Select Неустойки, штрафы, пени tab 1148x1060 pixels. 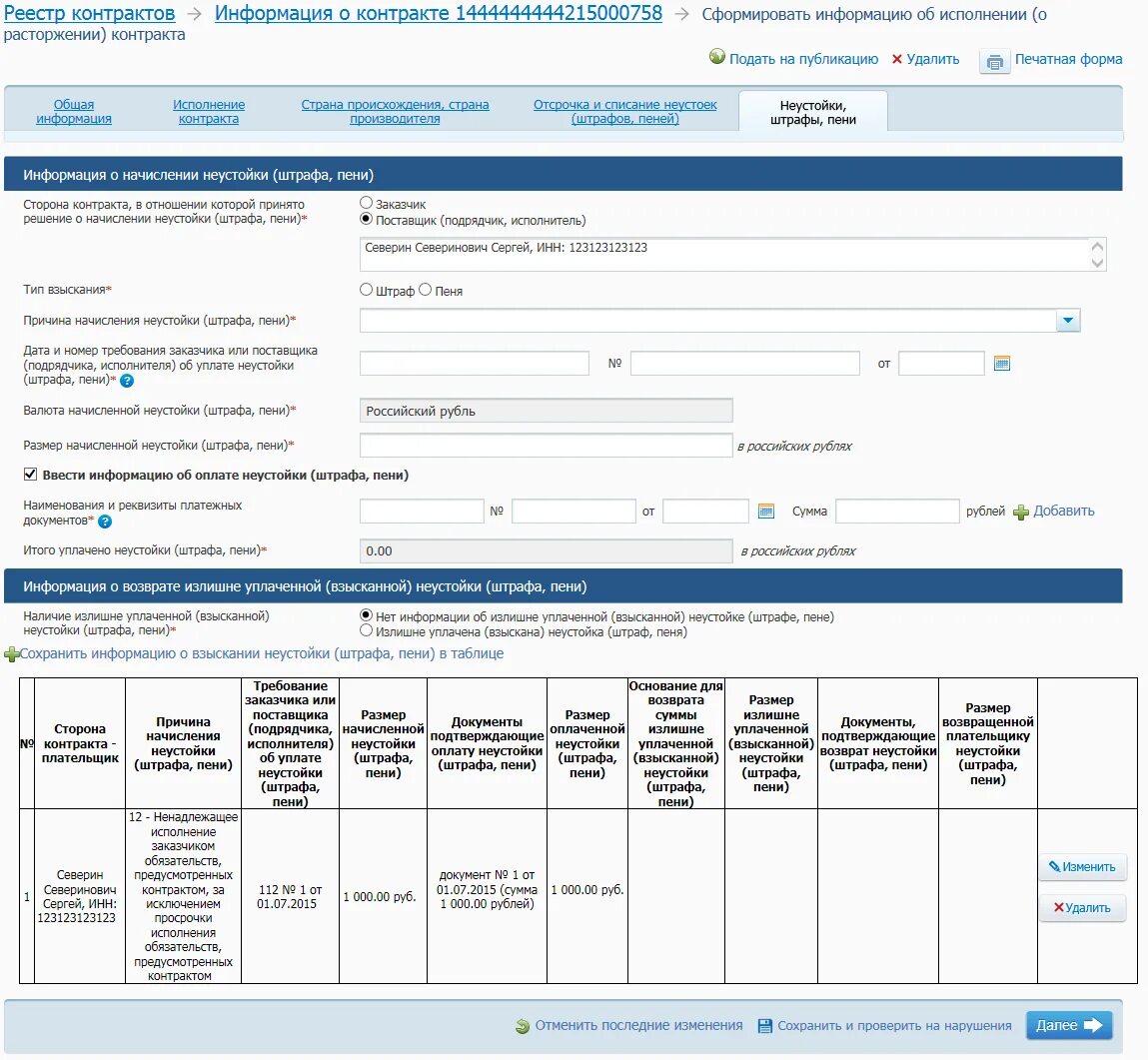(812, 113)
